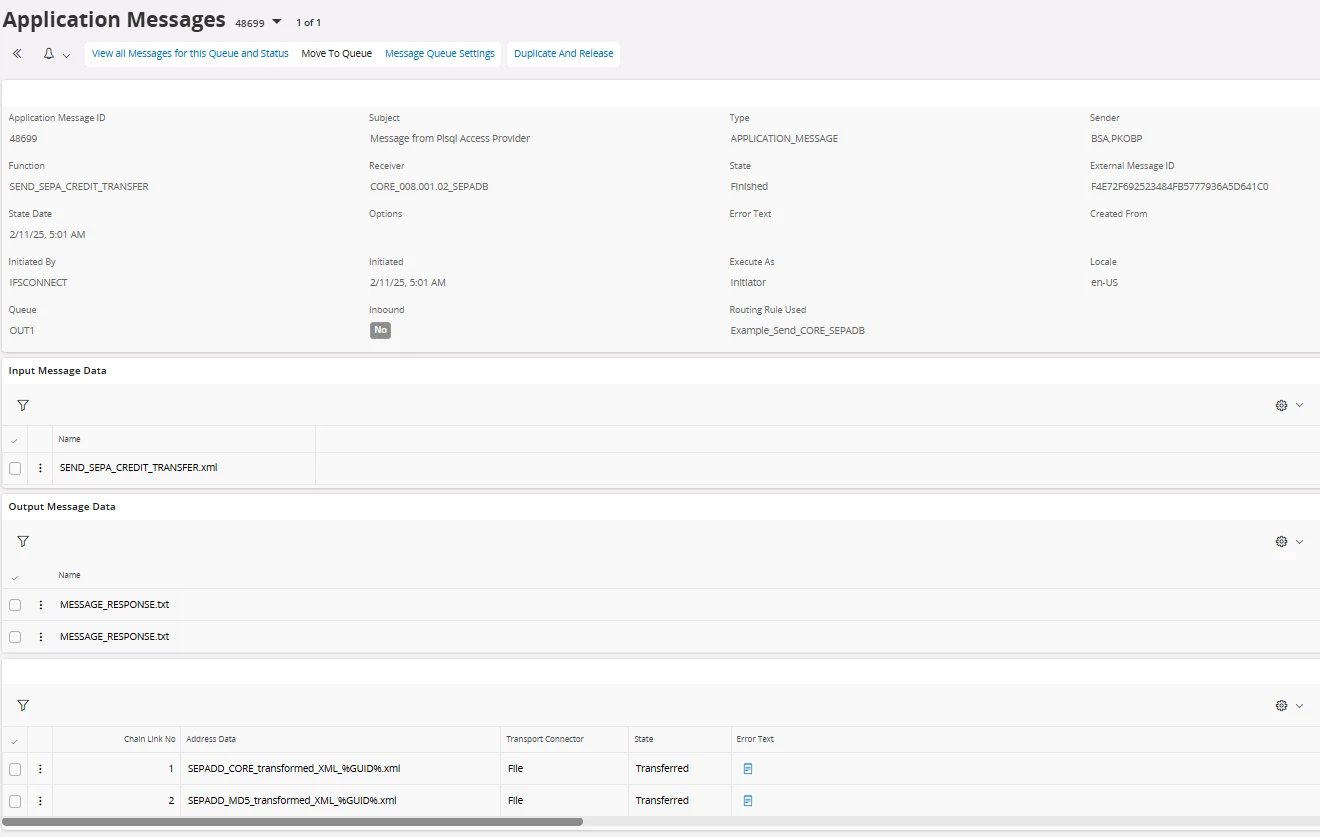The width and height of the screenshot is (1320, 837).
Task: Check the SEPADD_MD5 chain link row
Action: [x=15, y=801]
